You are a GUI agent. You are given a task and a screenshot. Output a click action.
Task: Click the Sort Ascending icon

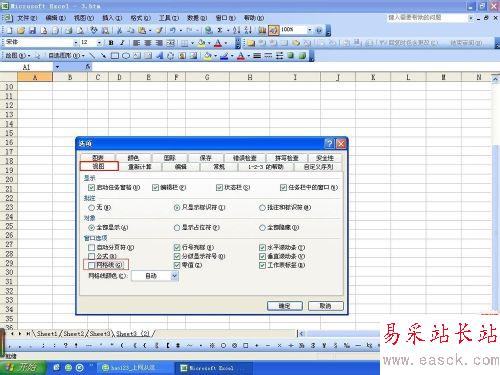[236, 30]
